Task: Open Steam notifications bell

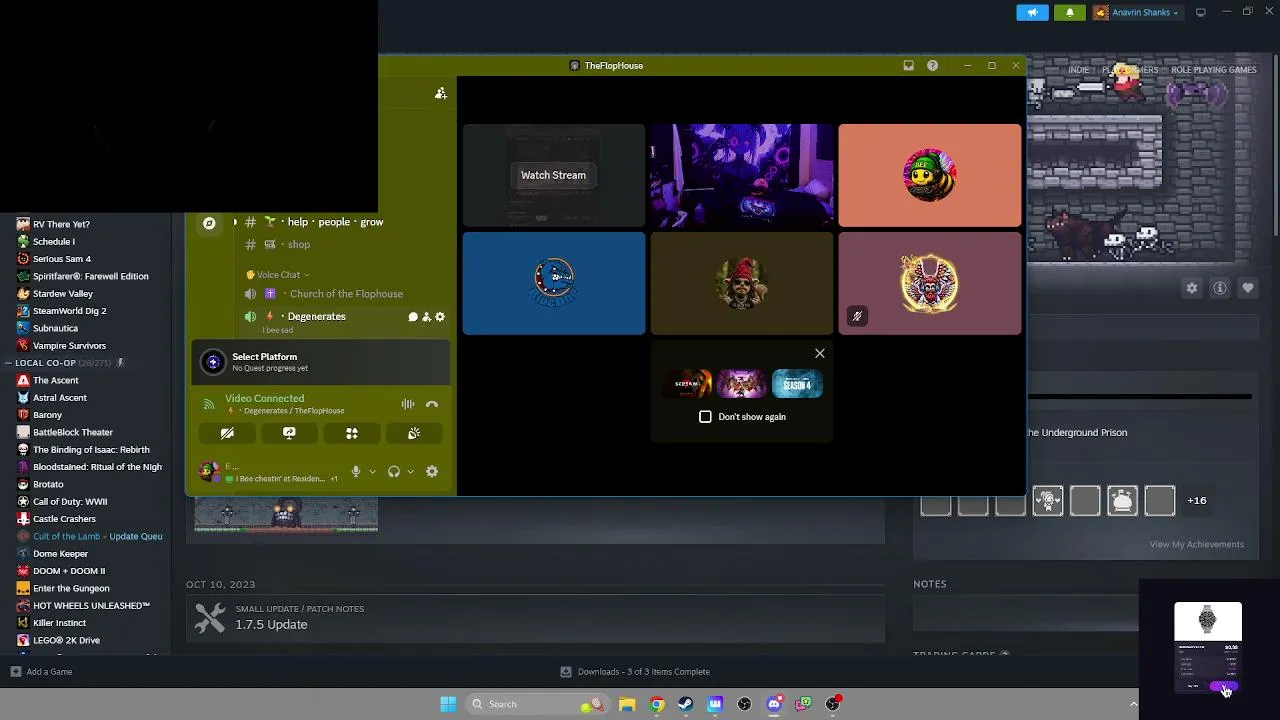Action: [1069, 12]
